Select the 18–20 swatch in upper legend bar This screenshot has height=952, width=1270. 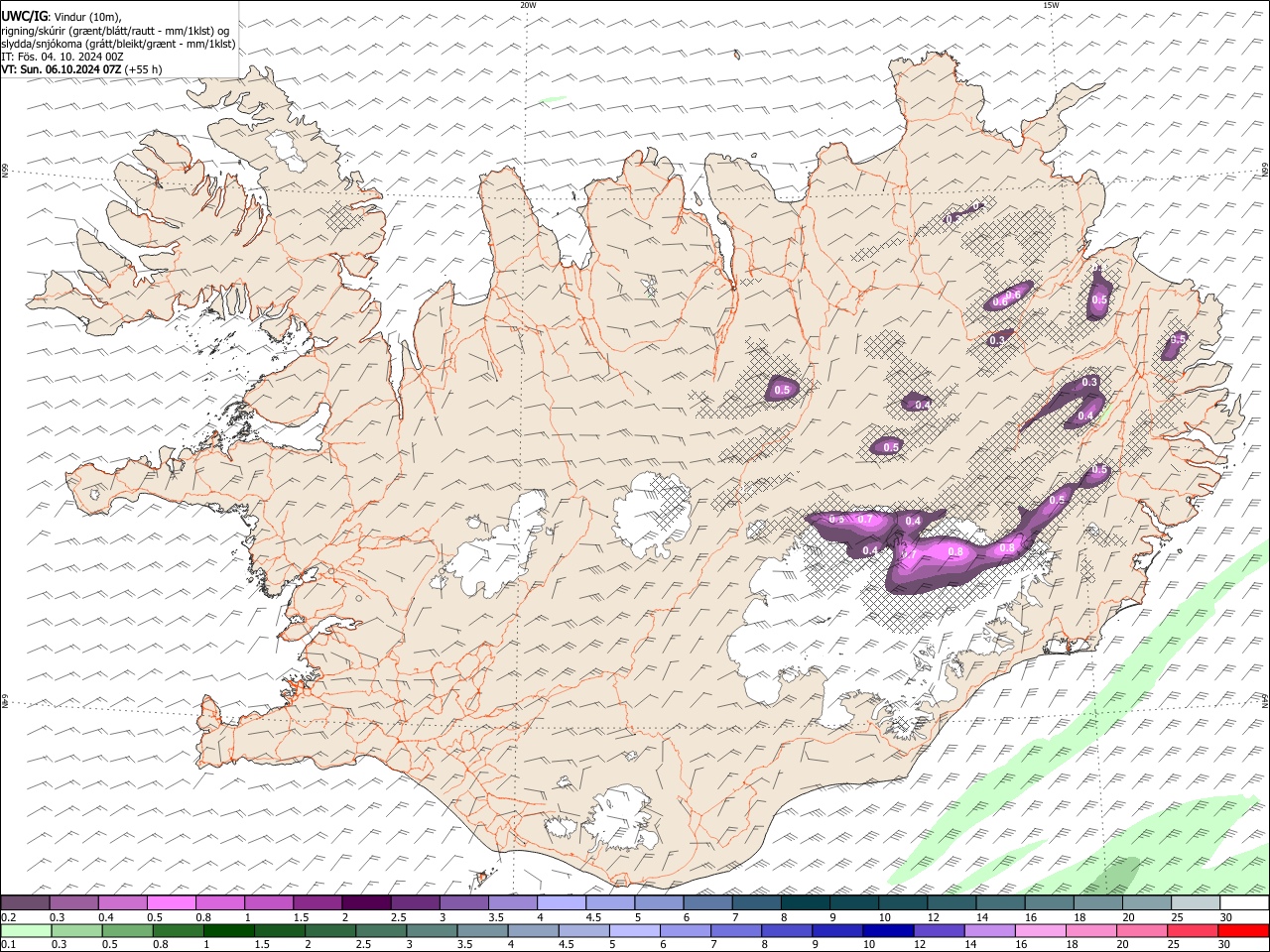click(x=1096, y=903)
